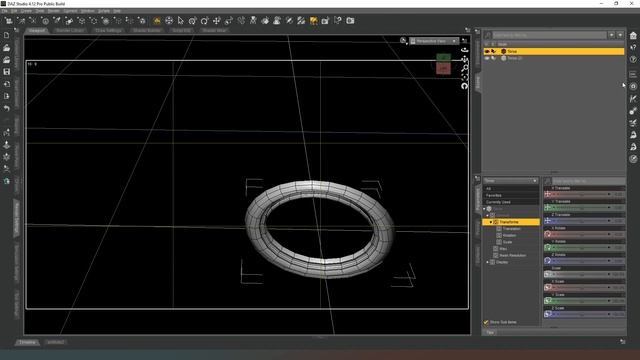Hide the second Torus (2) via eye icon
The width and height of the screenshot is (640, 360).
coord(487,58)
